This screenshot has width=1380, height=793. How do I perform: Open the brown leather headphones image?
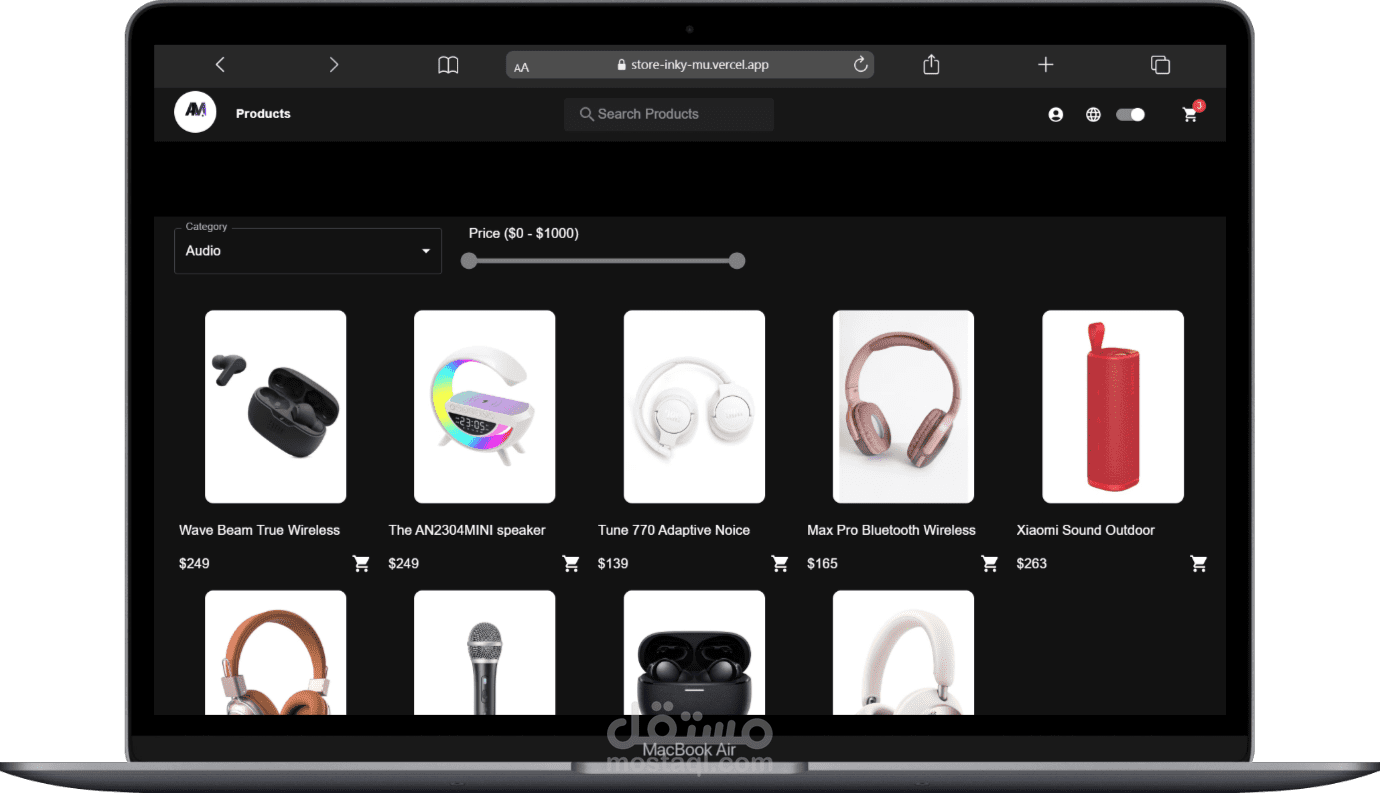point(276,652)
